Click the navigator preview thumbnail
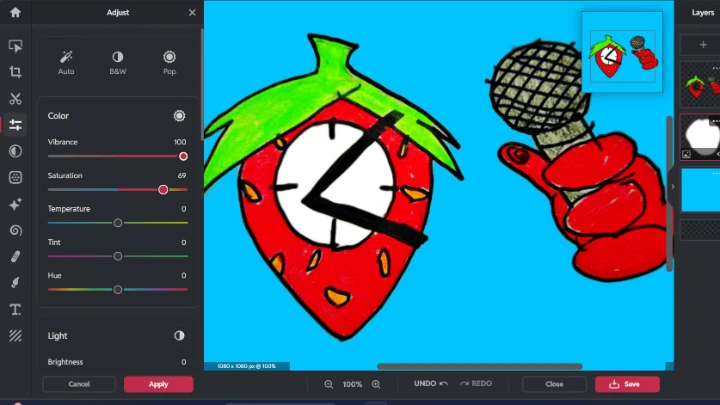 (622, 52)
